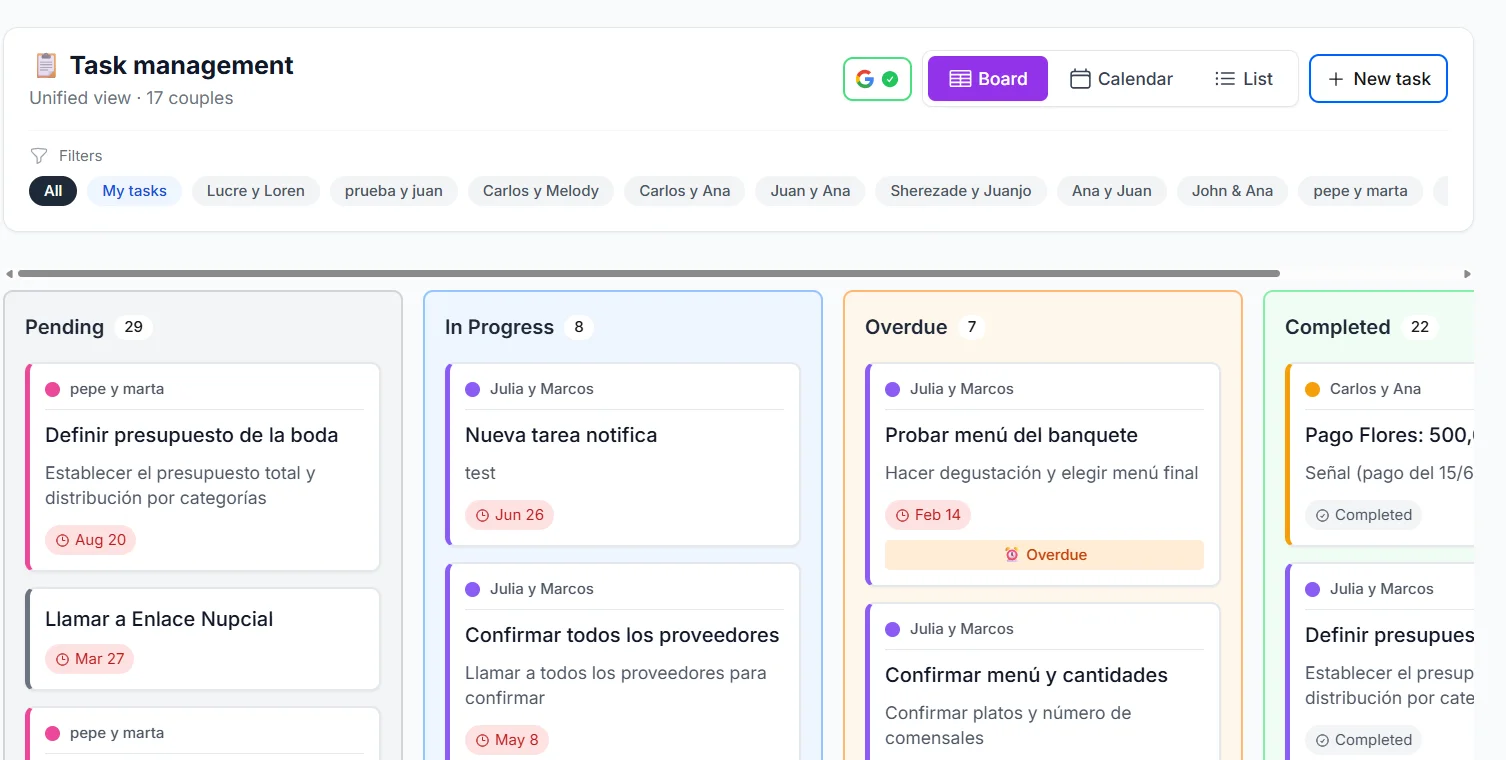The image size is (1506, 760).
Task: Click the clock icon on May 8 badge
Action: (482, 740)
